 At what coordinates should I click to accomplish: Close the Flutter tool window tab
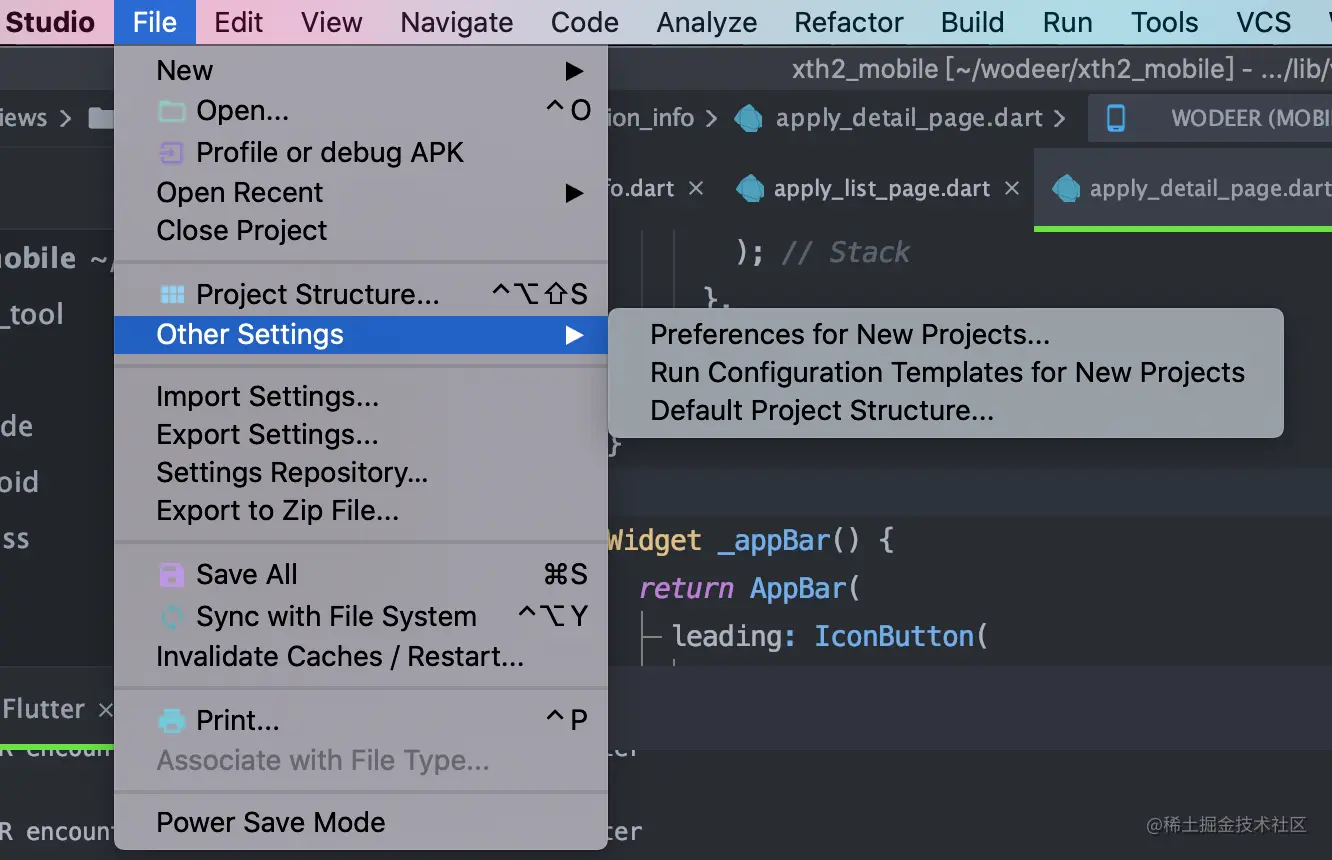click(x=105, y=710)
